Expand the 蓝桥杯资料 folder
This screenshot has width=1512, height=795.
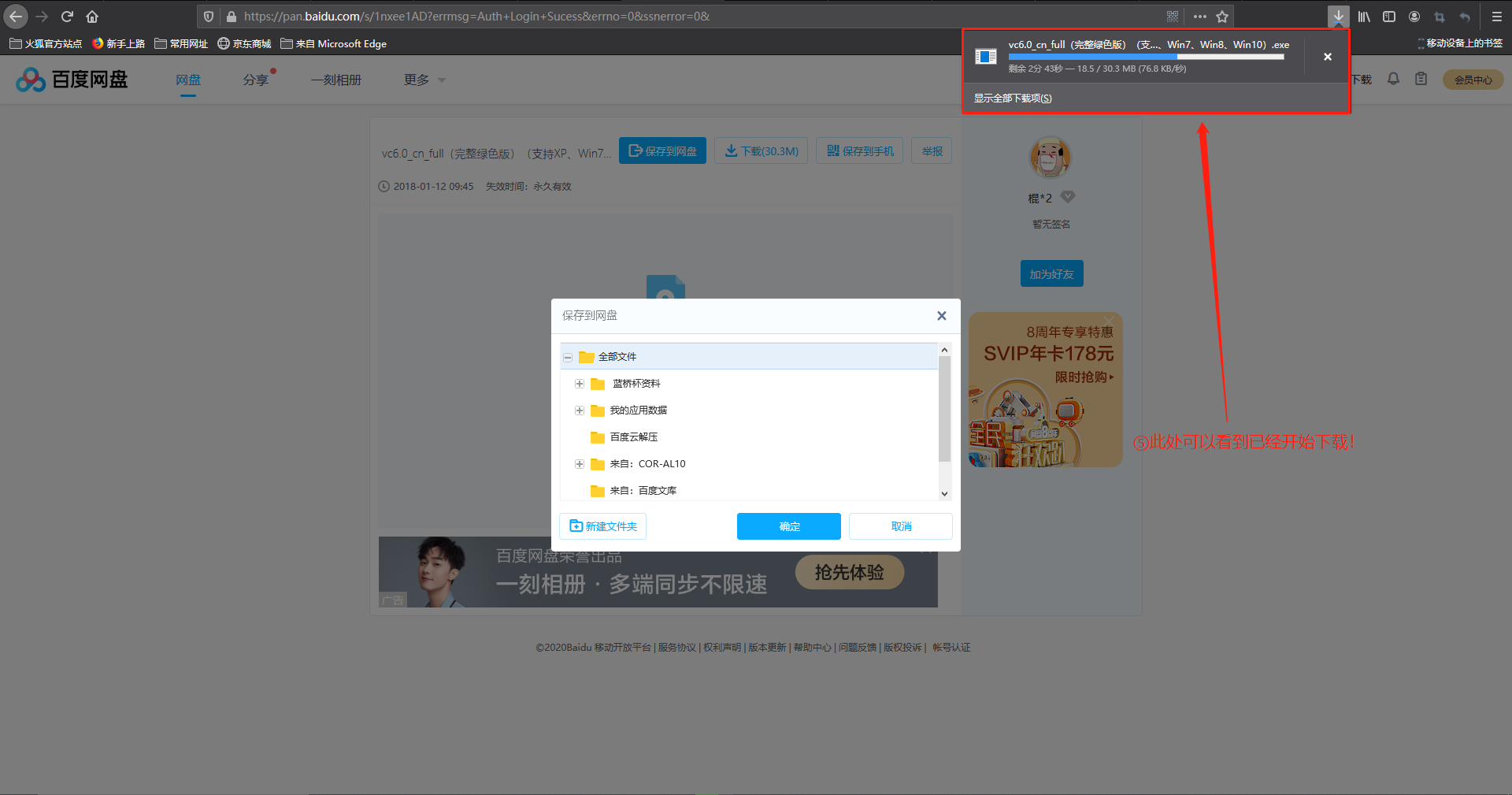580,384
